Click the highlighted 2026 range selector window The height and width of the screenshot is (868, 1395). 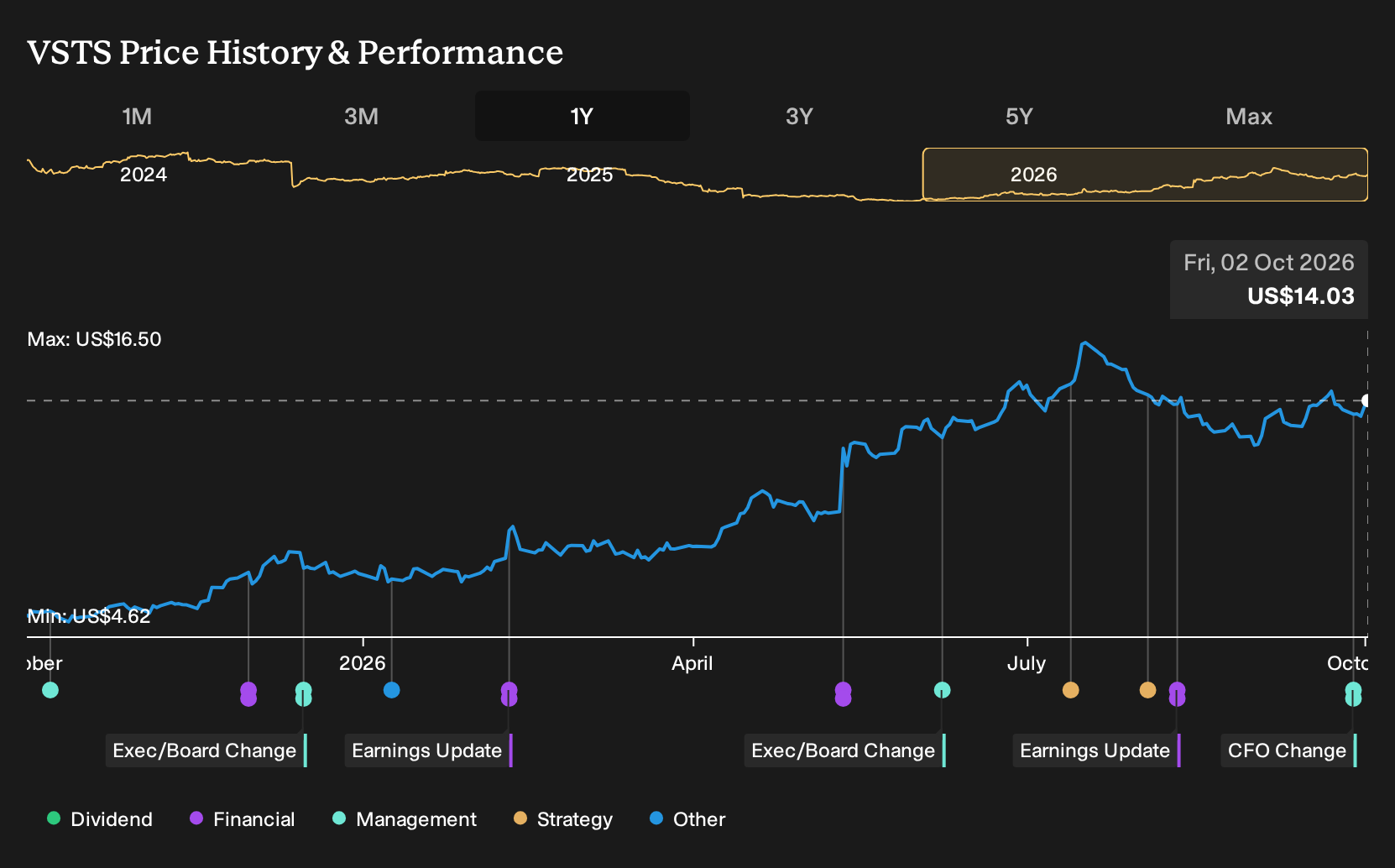click(1145, 175)
